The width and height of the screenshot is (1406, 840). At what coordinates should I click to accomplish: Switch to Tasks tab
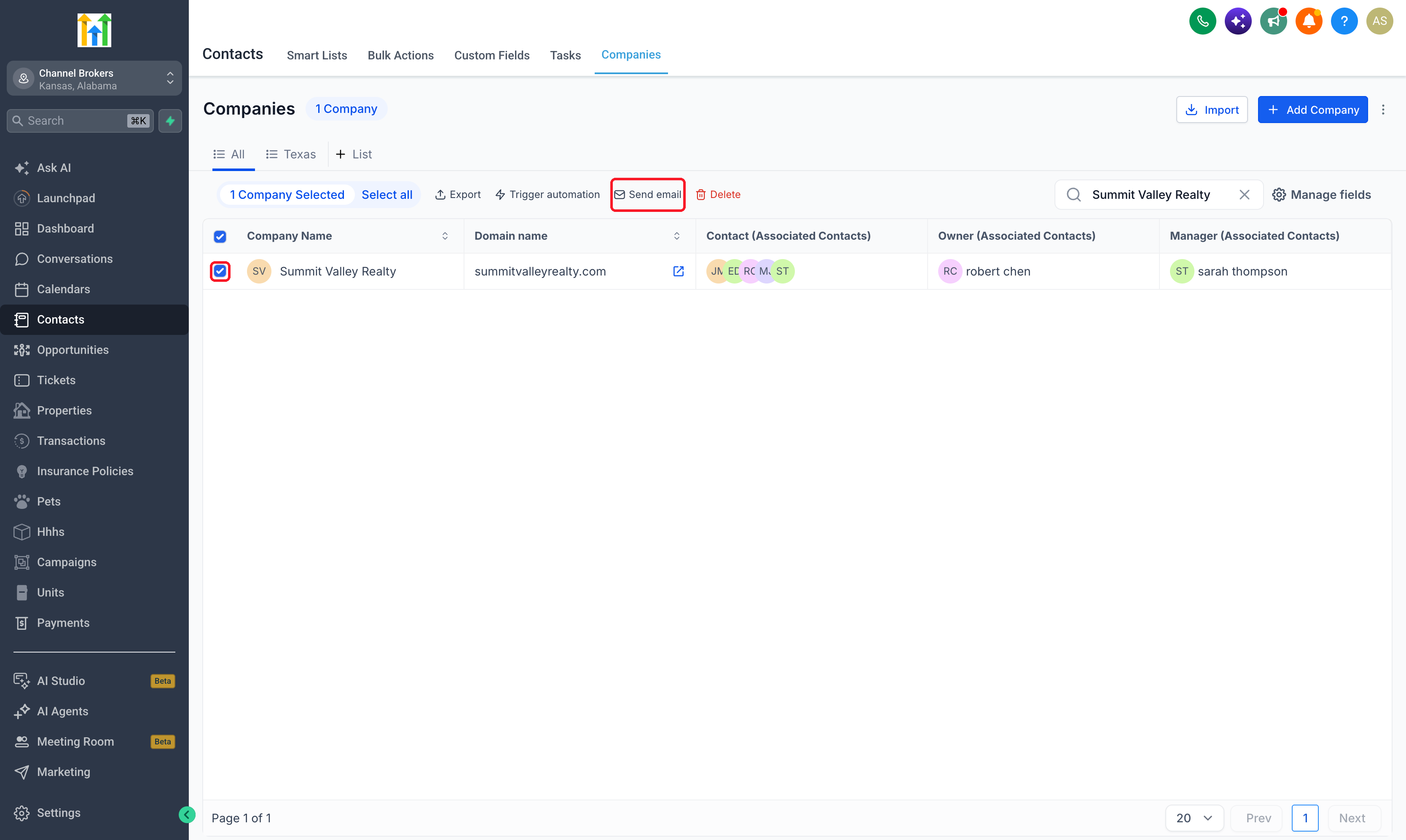[x=565, y=56]
